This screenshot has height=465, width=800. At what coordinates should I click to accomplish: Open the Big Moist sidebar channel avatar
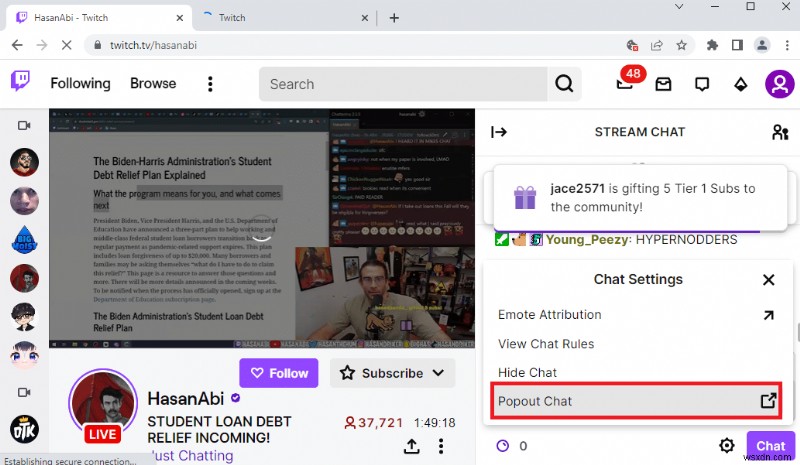[24, 240]
